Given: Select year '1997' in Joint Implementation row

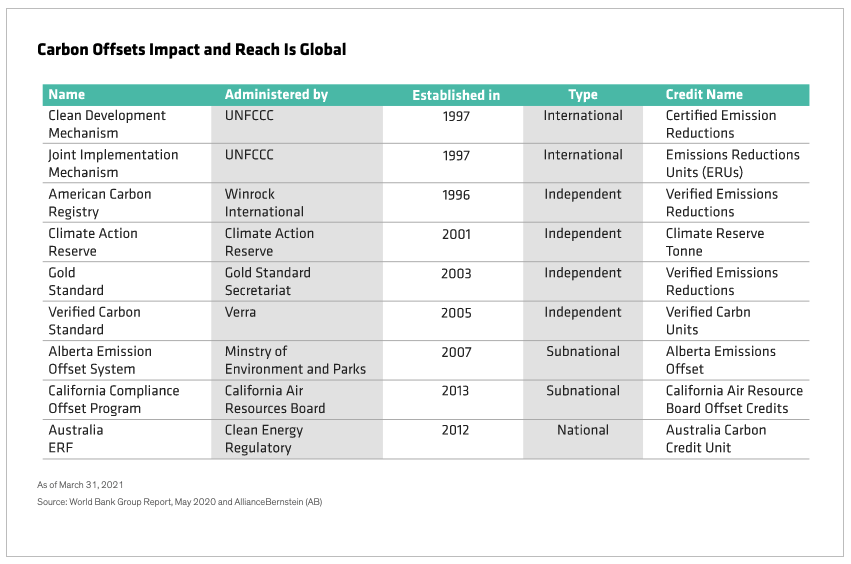Looking at the screenshot, I should pos(456,156).
